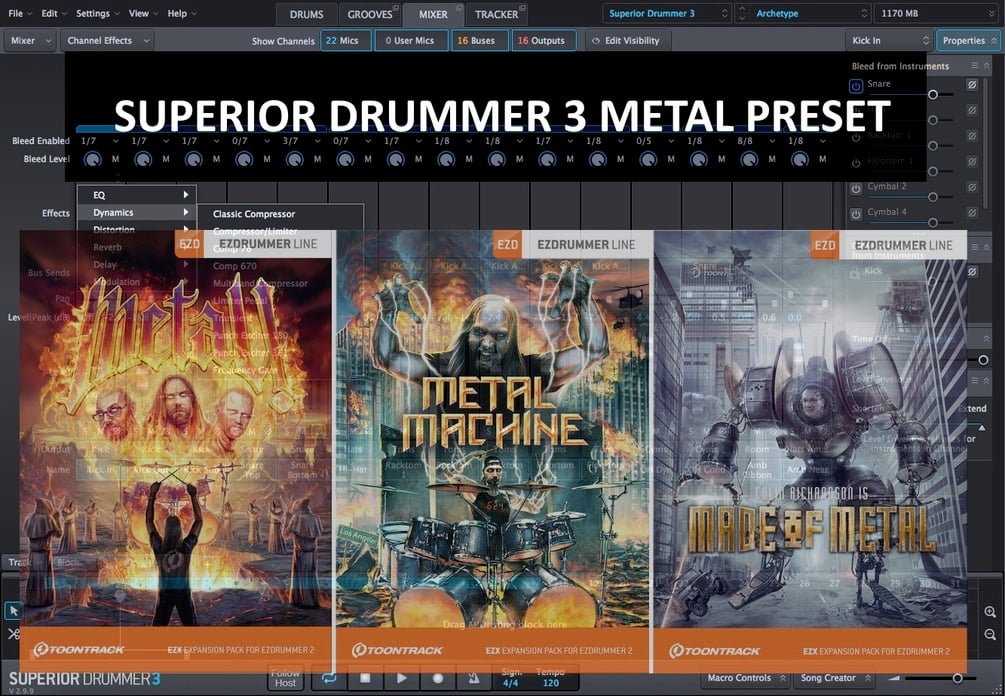The width and height of the screenshot is (1005, 696).
Task: Click the master volume speaker icon
Action: point(893,678)
